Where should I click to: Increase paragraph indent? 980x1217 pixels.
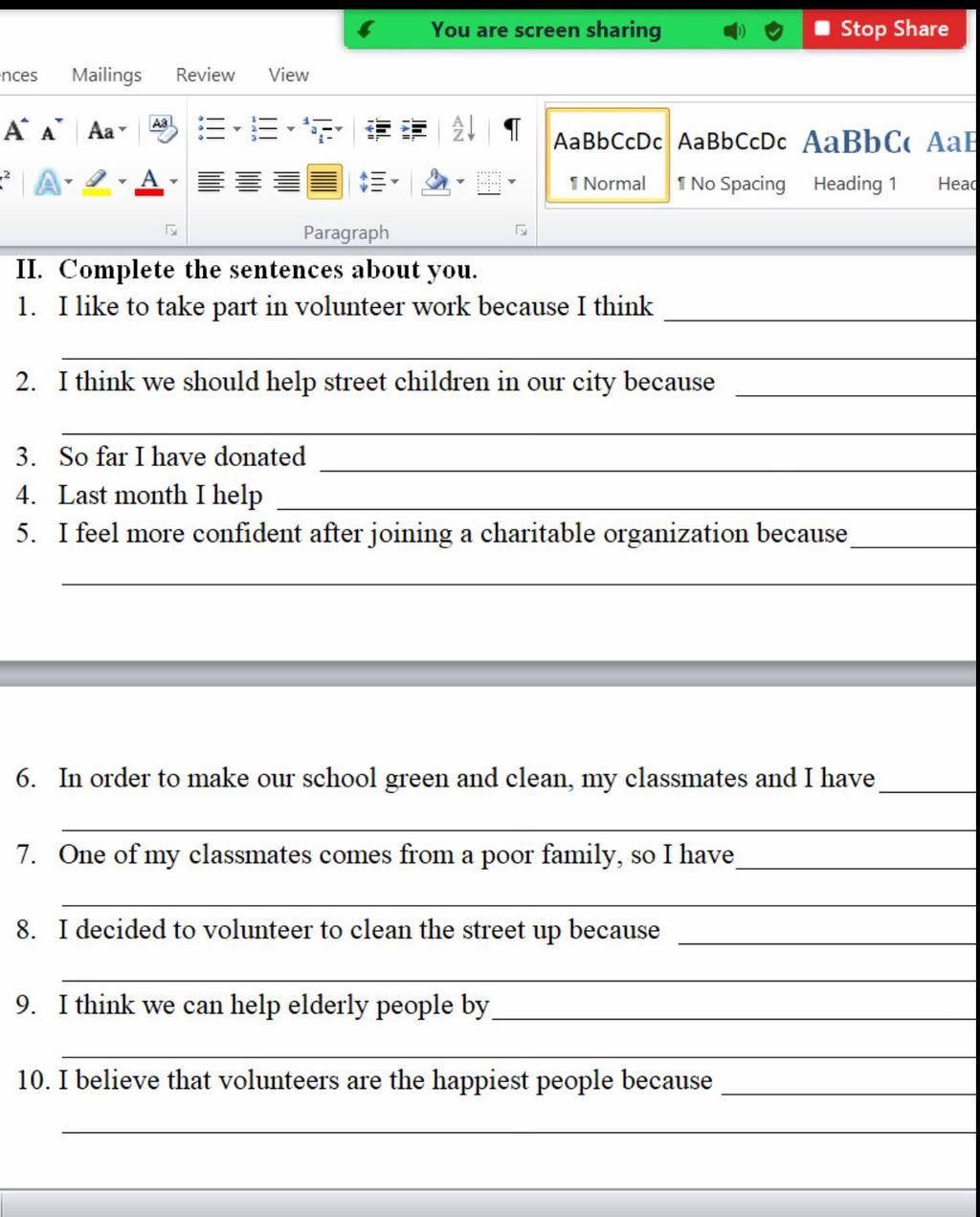tap(414, 129)
